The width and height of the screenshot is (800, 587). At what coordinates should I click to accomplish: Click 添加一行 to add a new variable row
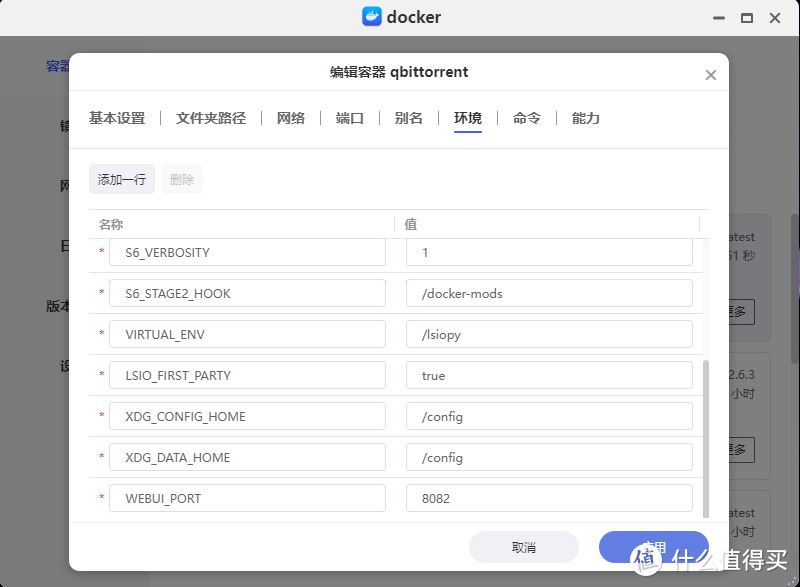point(121,178)
